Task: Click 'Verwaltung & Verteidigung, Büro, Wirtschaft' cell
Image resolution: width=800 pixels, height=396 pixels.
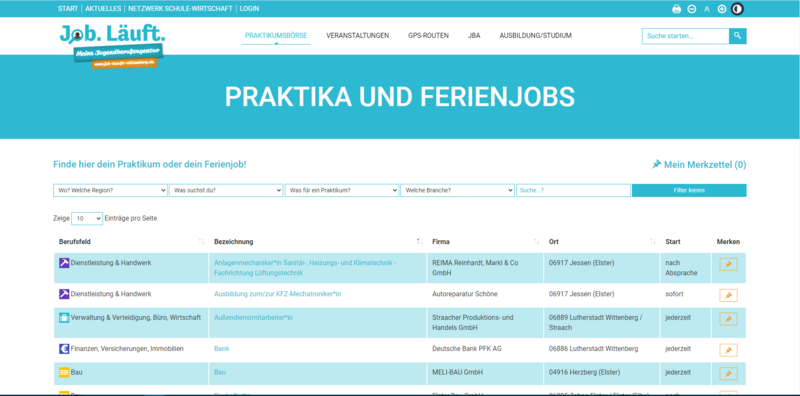Action: [132, 323]
